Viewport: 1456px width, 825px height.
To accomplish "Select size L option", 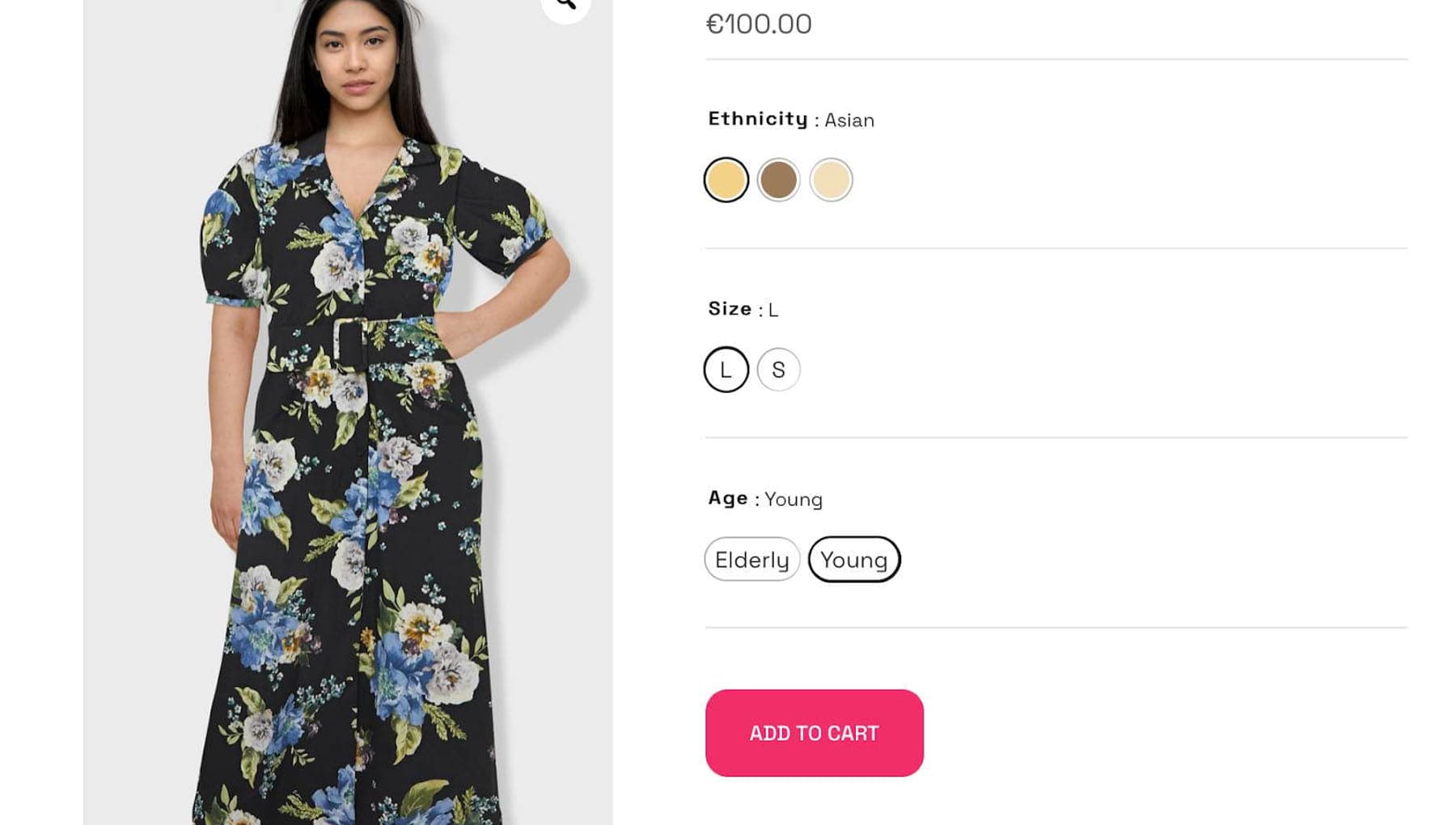I will pyautogui.click(x=726, y=370).
